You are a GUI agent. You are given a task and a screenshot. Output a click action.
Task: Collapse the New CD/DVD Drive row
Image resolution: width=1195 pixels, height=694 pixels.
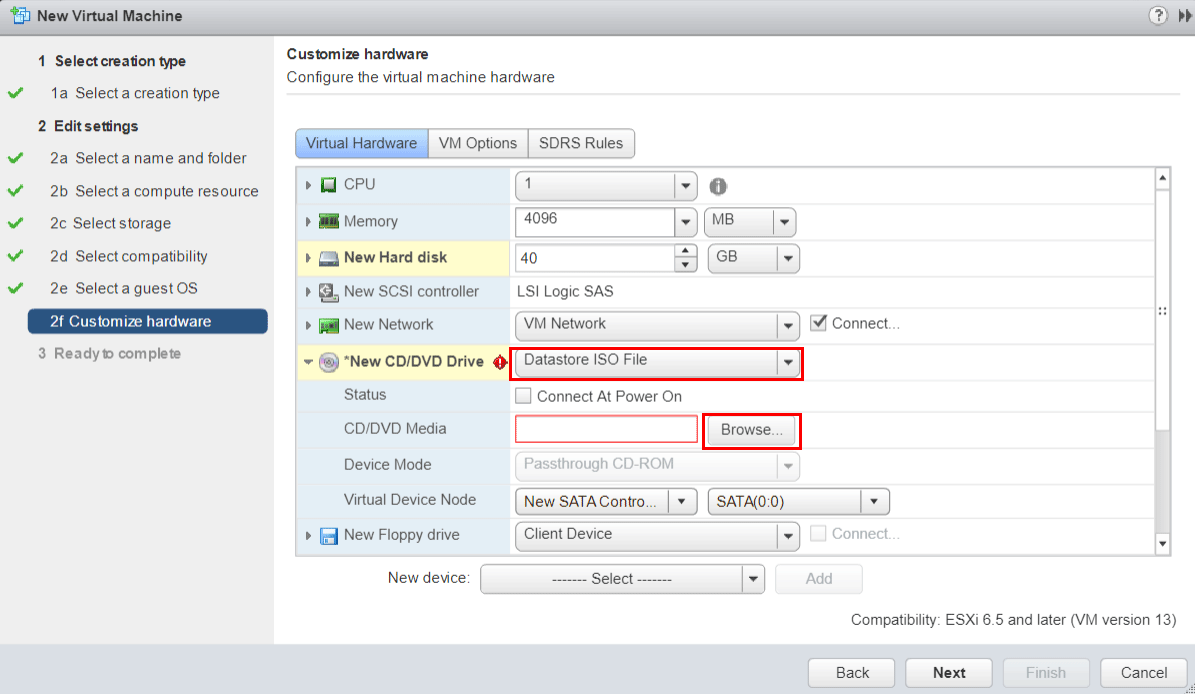[308, 362]
